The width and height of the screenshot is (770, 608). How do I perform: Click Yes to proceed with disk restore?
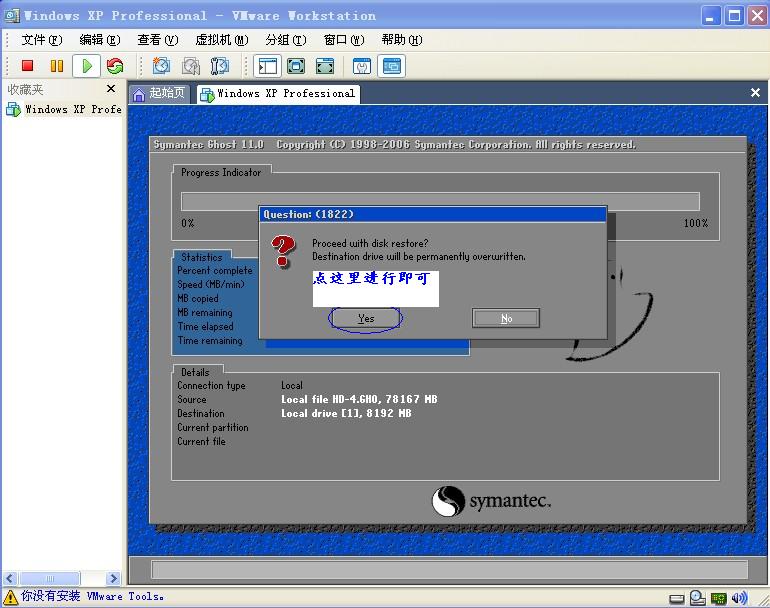[x=366, y=318]
